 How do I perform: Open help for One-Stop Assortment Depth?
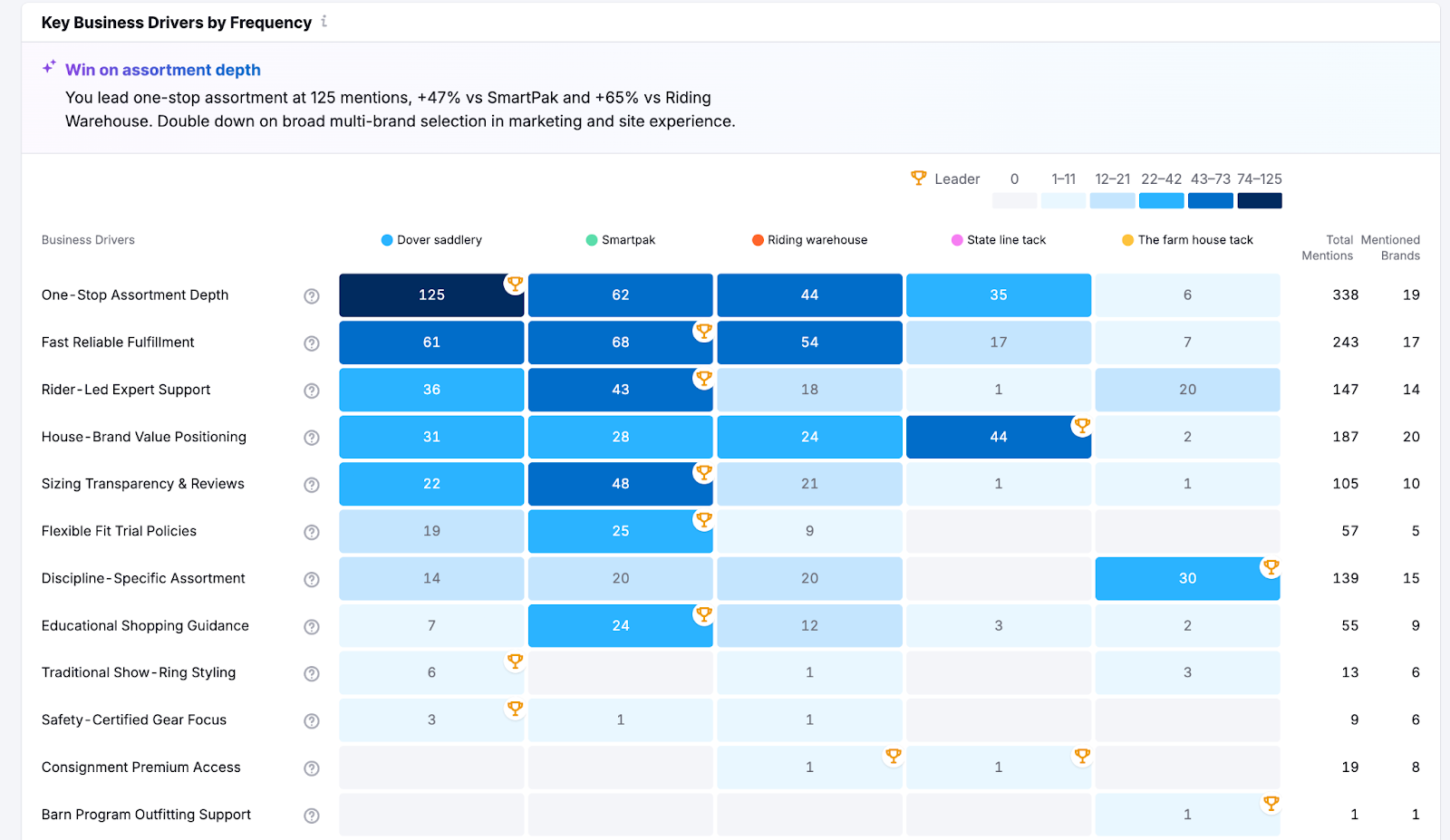pyautogui.click(x=311, y=295)
